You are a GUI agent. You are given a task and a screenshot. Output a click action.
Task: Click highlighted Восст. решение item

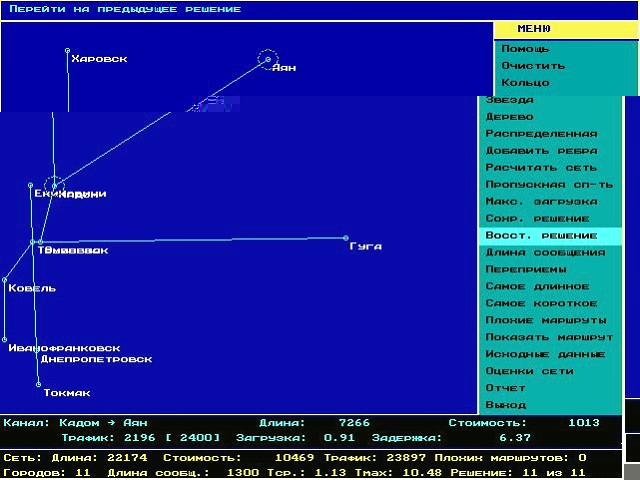[550, 236]
